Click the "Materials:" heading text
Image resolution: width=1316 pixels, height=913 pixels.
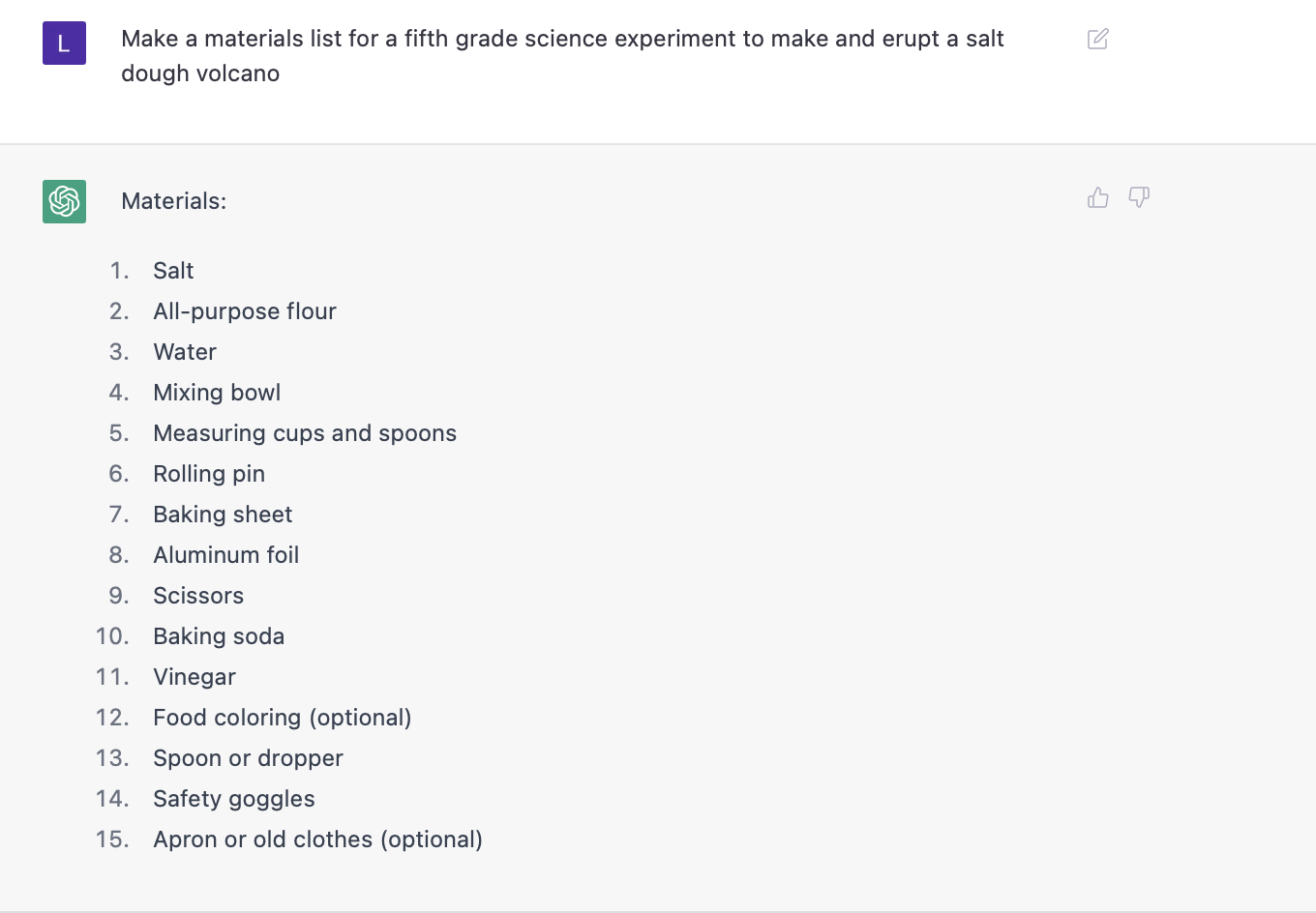click(x=173, y=201)
